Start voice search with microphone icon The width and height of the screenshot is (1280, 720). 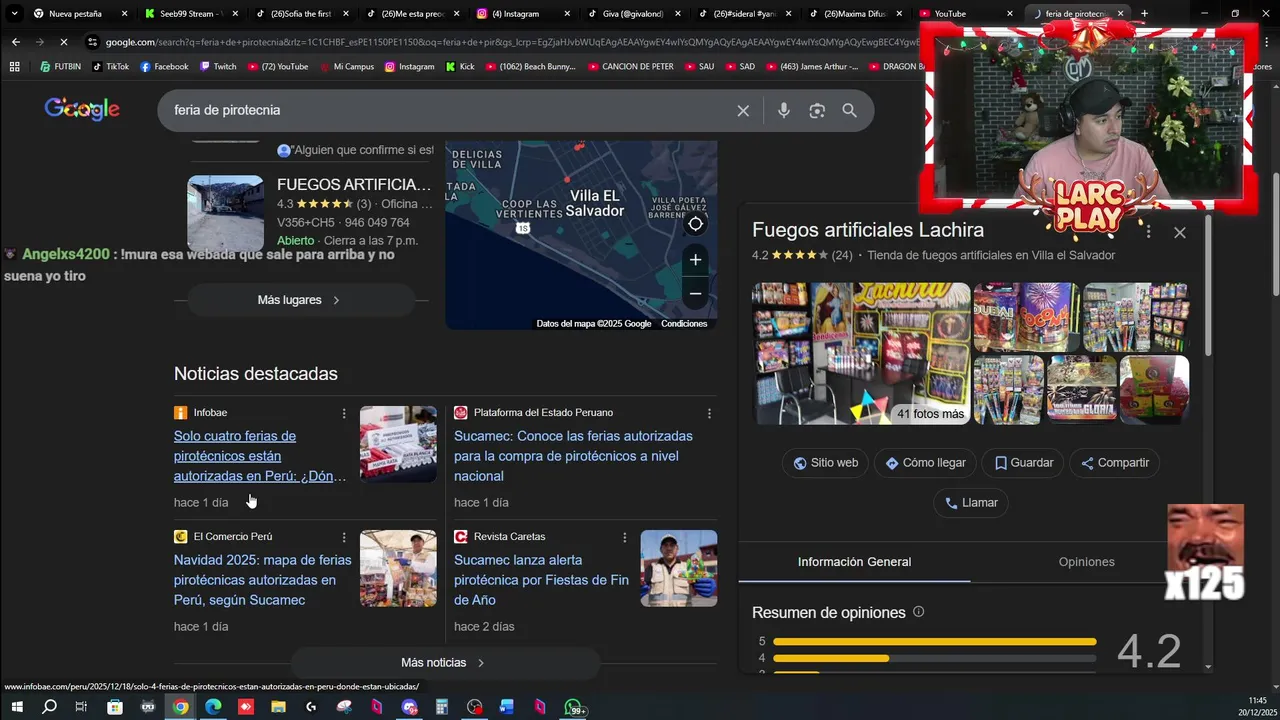tap(784, 111)
